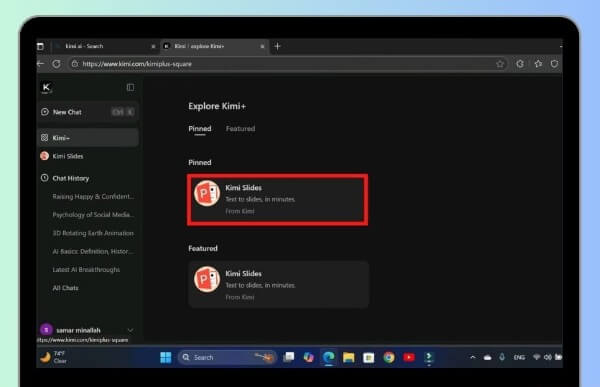Show hidden system tray icons
The image size is (600, 387).
473,357
